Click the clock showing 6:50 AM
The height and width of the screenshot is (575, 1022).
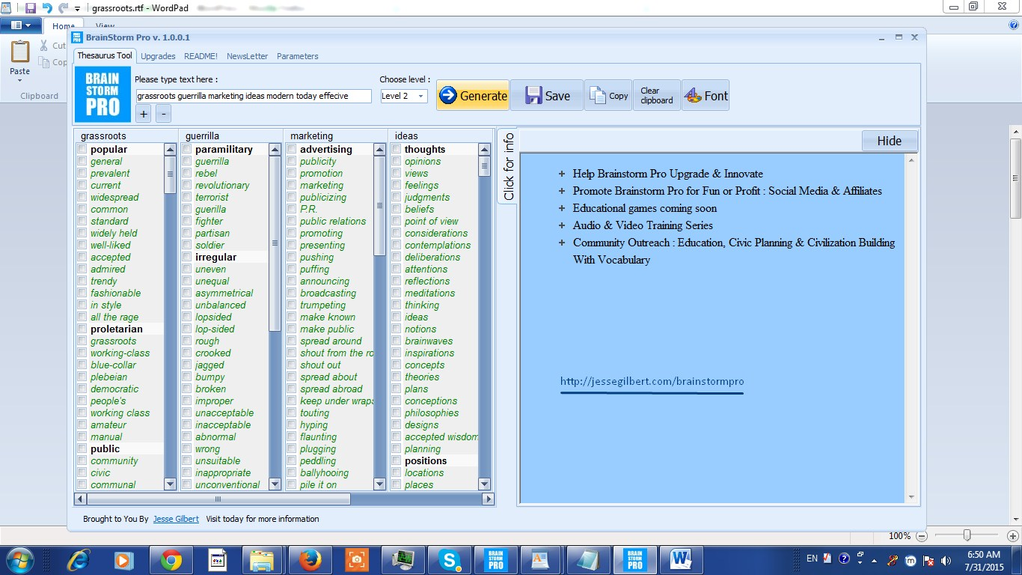click(984, 555)
